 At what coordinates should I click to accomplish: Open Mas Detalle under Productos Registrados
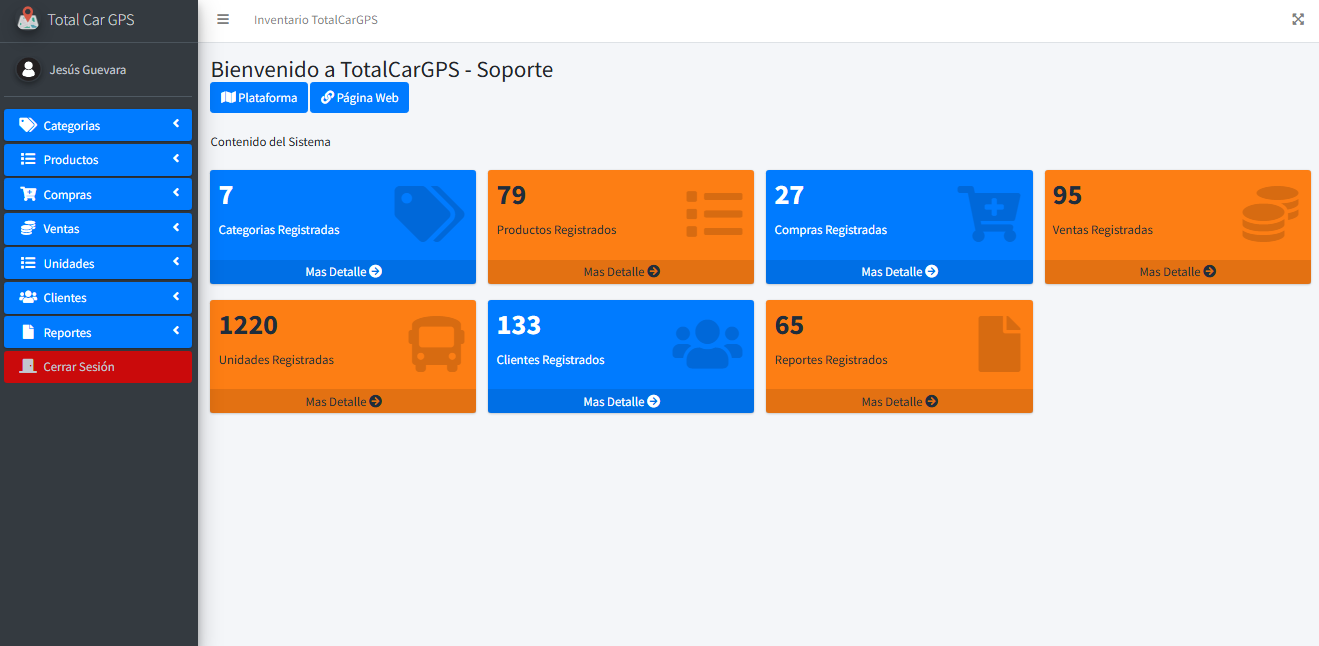click(621, 272)
